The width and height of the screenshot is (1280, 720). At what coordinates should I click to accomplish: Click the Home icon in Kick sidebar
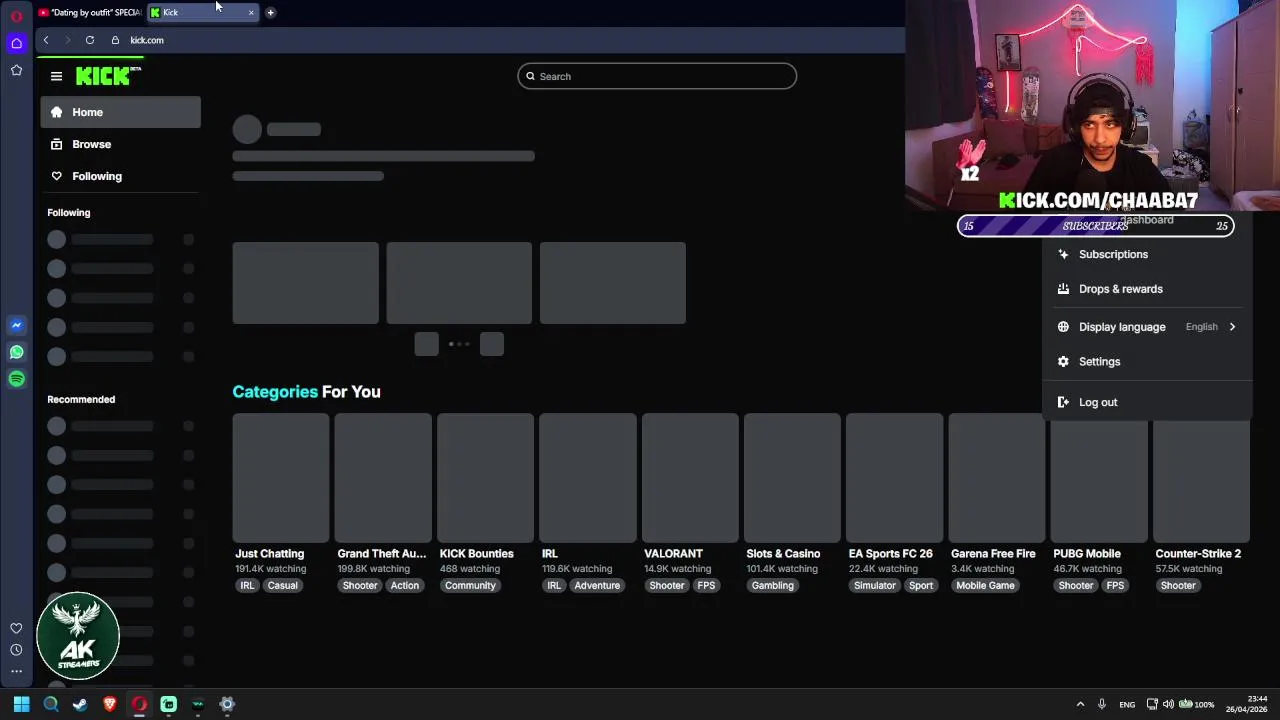pyautogui.click(x=56, y=112)
